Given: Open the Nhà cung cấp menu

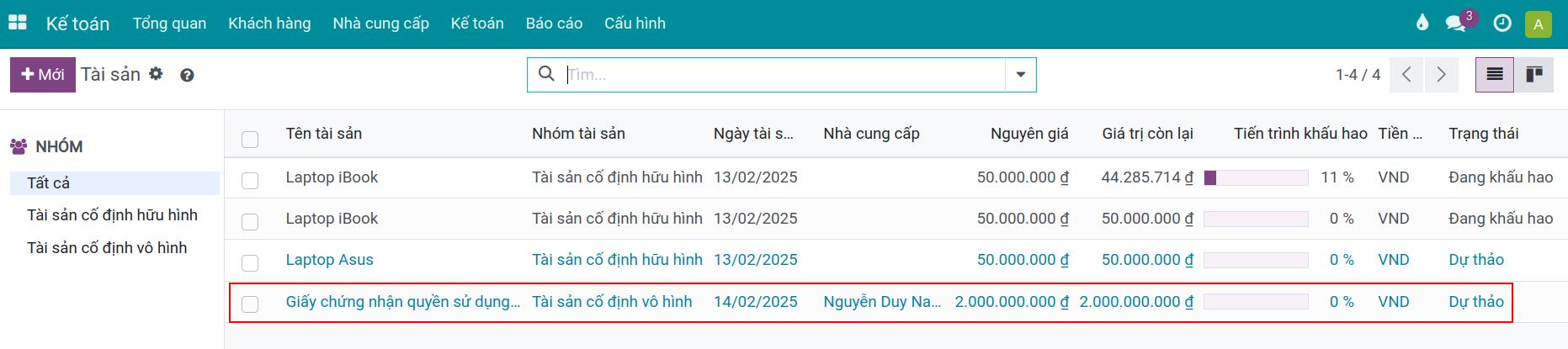Looking at the screenshot, I should pos(380,24).
